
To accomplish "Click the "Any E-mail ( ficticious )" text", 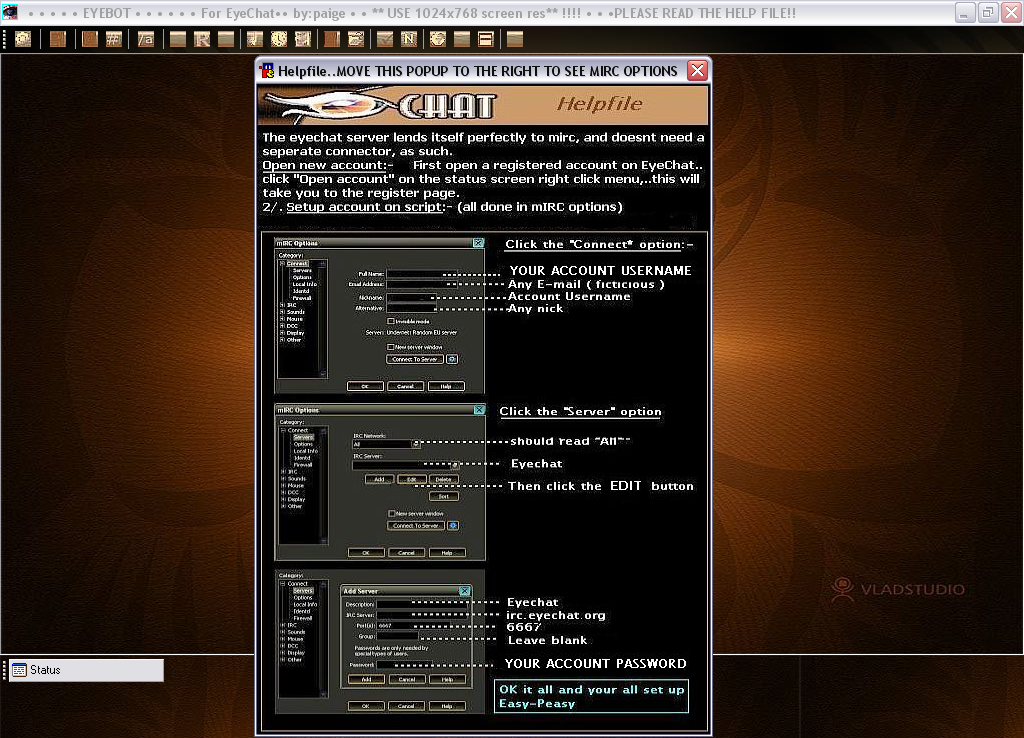I will click(x=586, y=284).
